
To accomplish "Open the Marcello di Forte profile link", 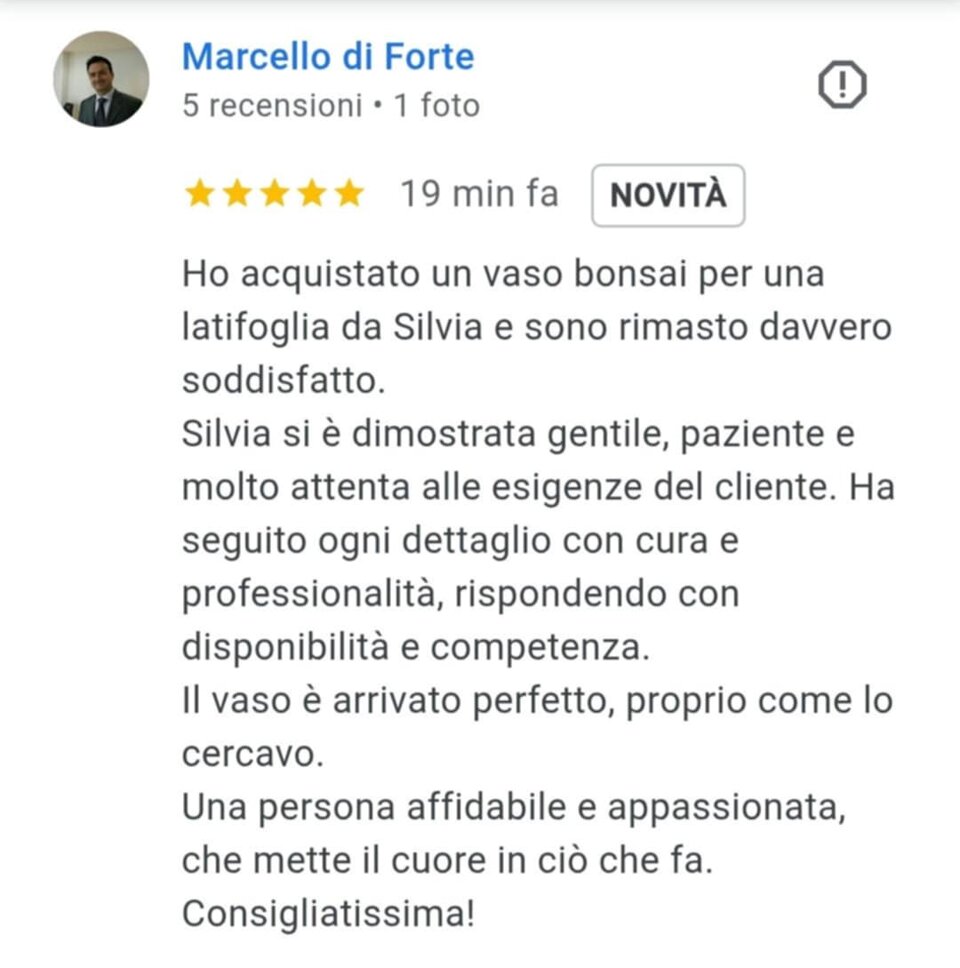I will pyautogui.click(x=328, y=57).
